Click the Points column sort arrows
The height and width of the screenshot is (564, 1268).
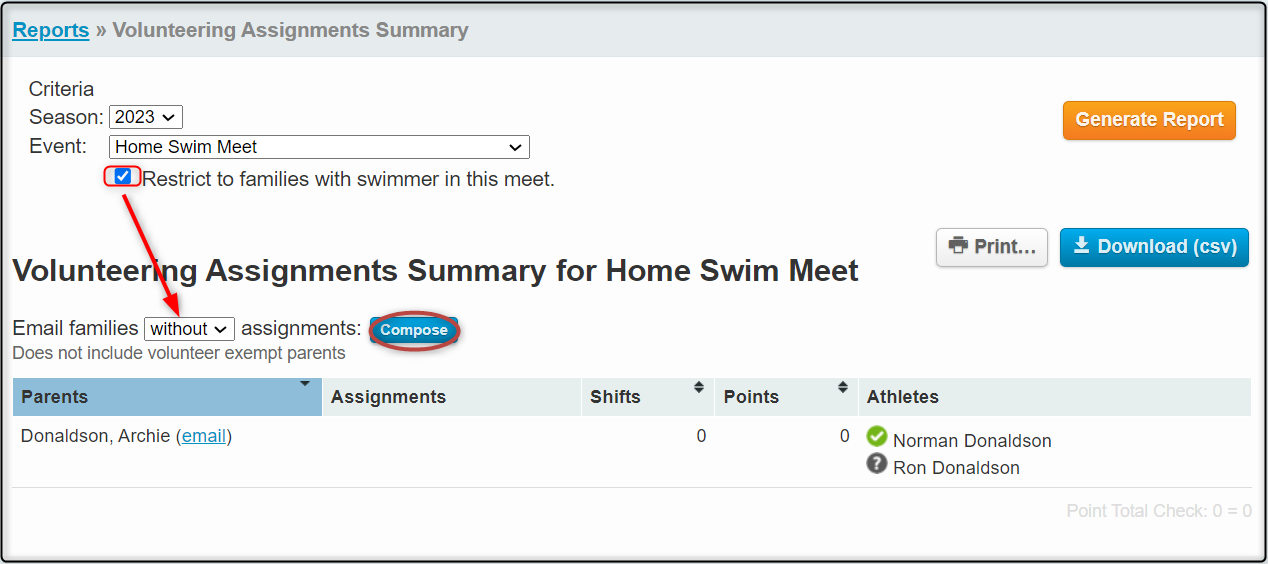[843, 388]
